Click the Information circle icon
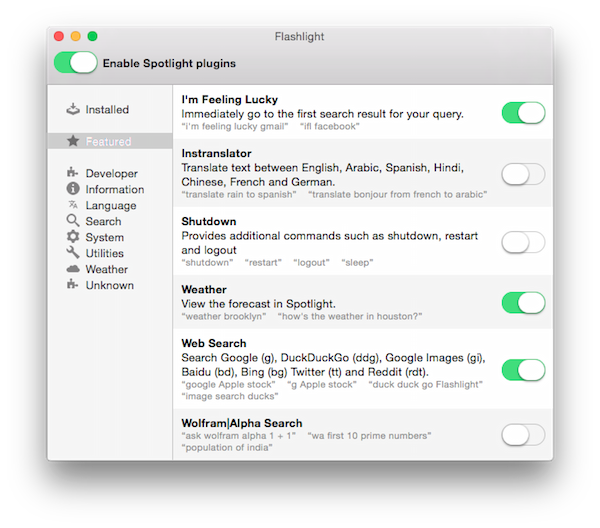The width and height of the screenshot is (600, 528). click(x=73, y=189)
